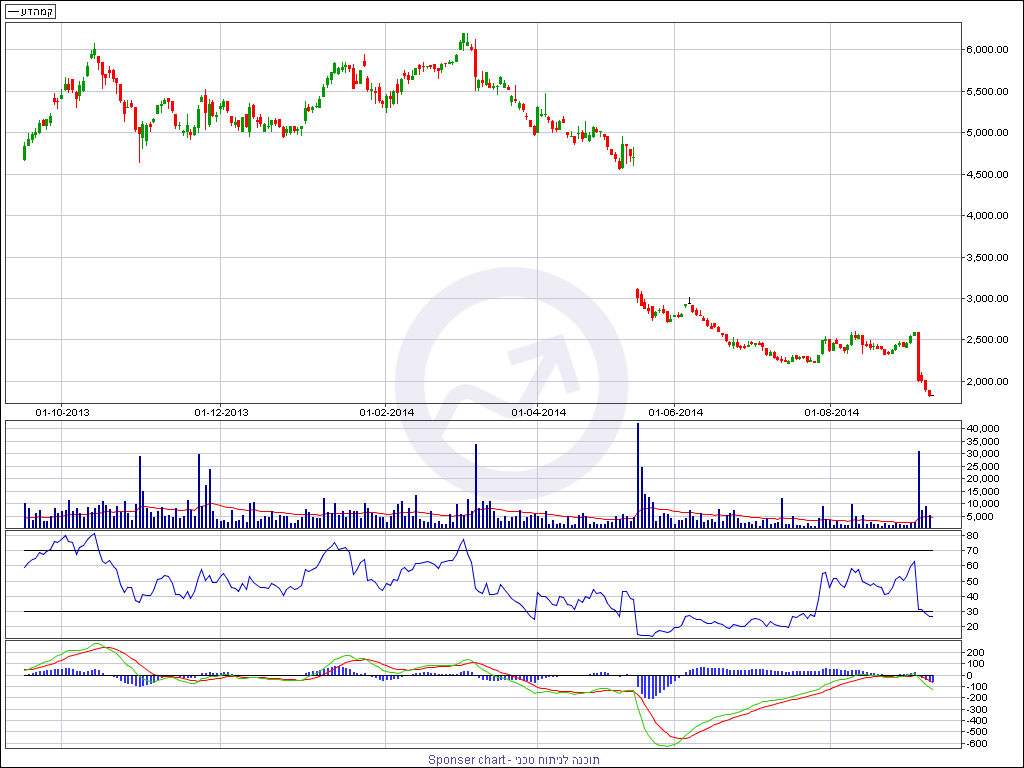Image resolution: width=1024 pixels, height=768 pixels.
Task: Select the 35,000 volume axis label
Action: (x=983, y=441)
